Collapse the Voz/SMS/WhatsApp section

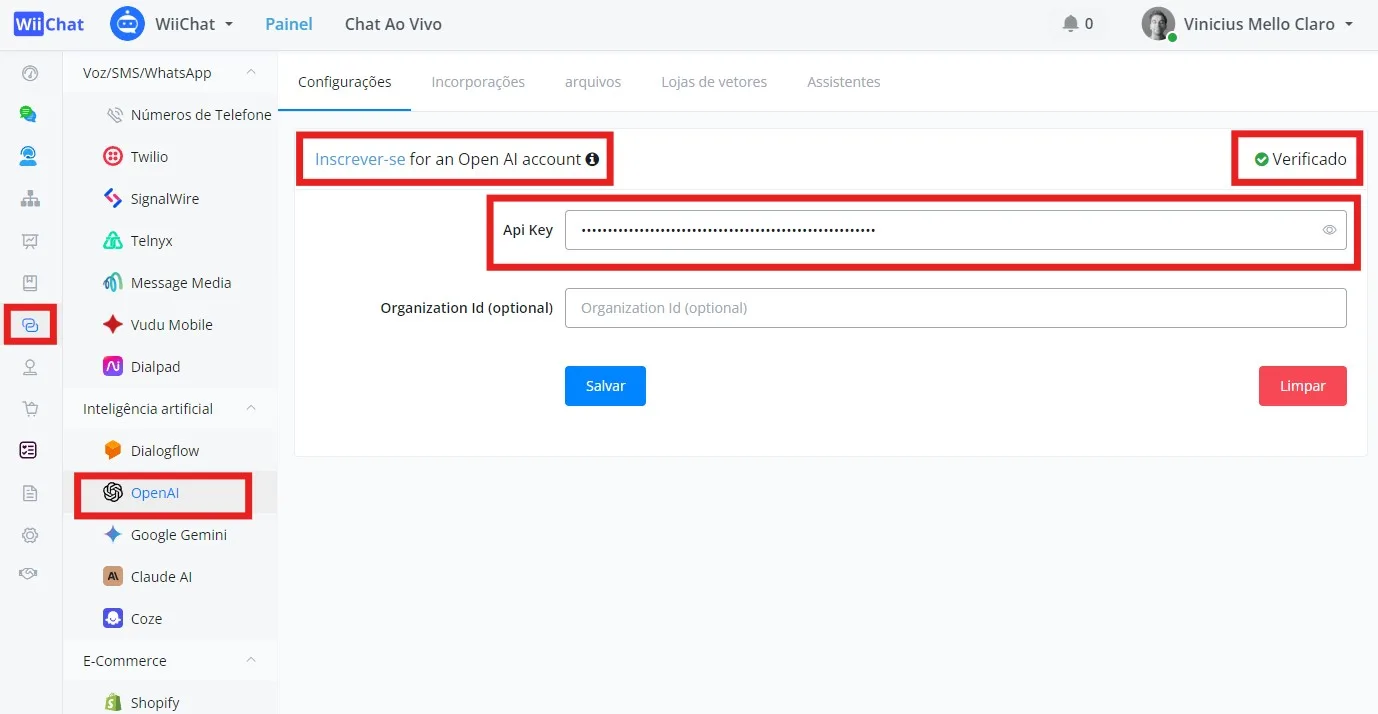[251, 73]
